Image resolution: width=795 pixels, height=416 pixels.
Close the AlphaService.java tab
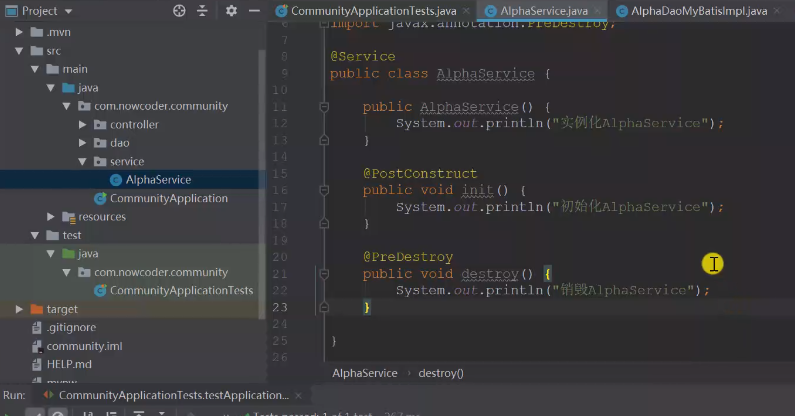(x=597, y=11)
